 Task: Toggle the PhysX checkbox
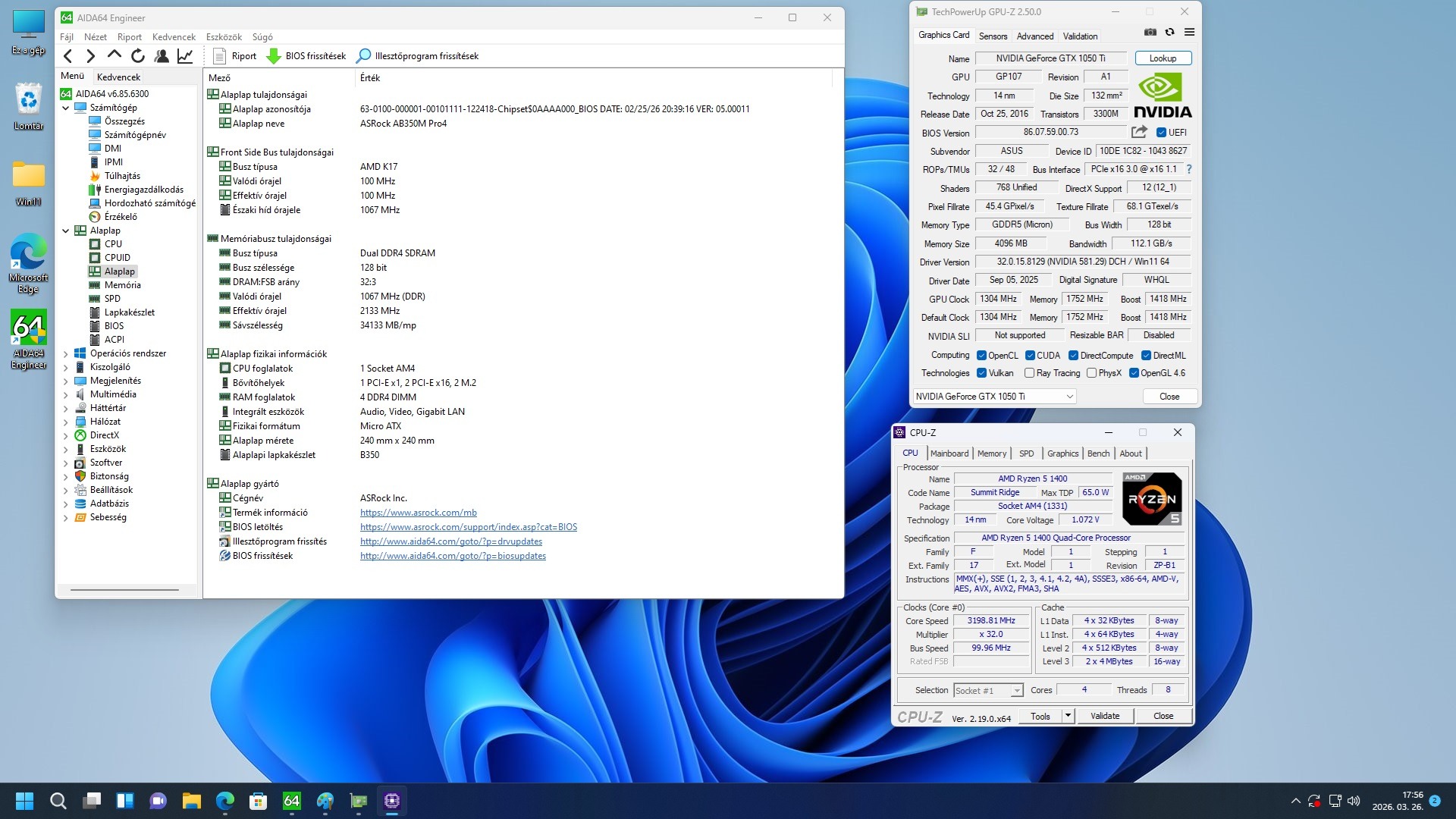click(x=1091, y=373)
